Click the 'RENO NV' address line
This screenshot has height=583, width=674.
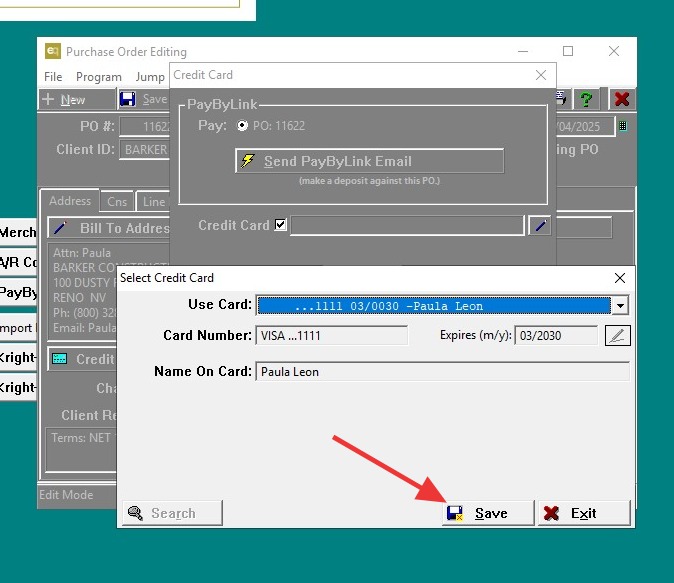click(80, 298)
